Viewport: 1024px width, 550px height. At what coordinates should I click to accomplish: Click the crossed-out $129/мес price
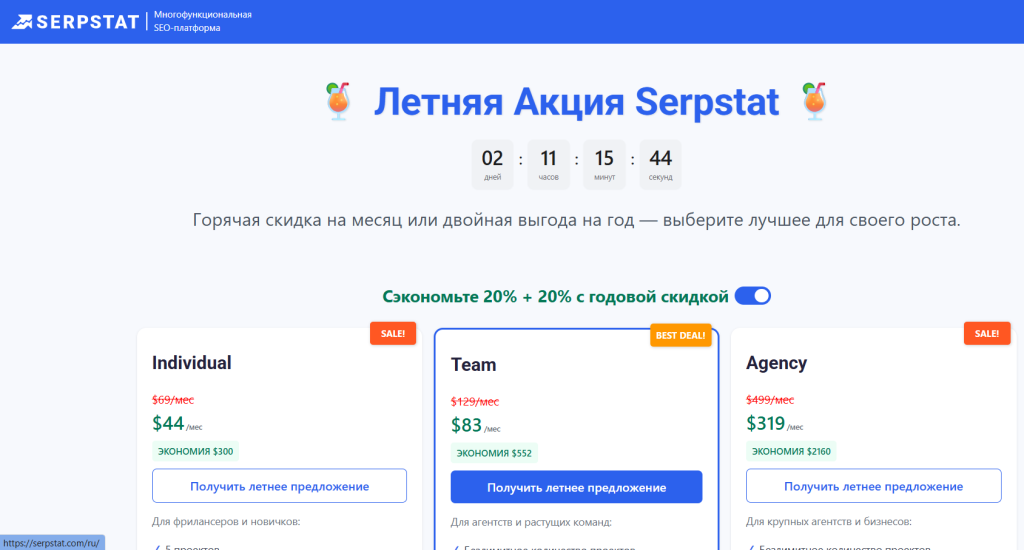point(475,402)
